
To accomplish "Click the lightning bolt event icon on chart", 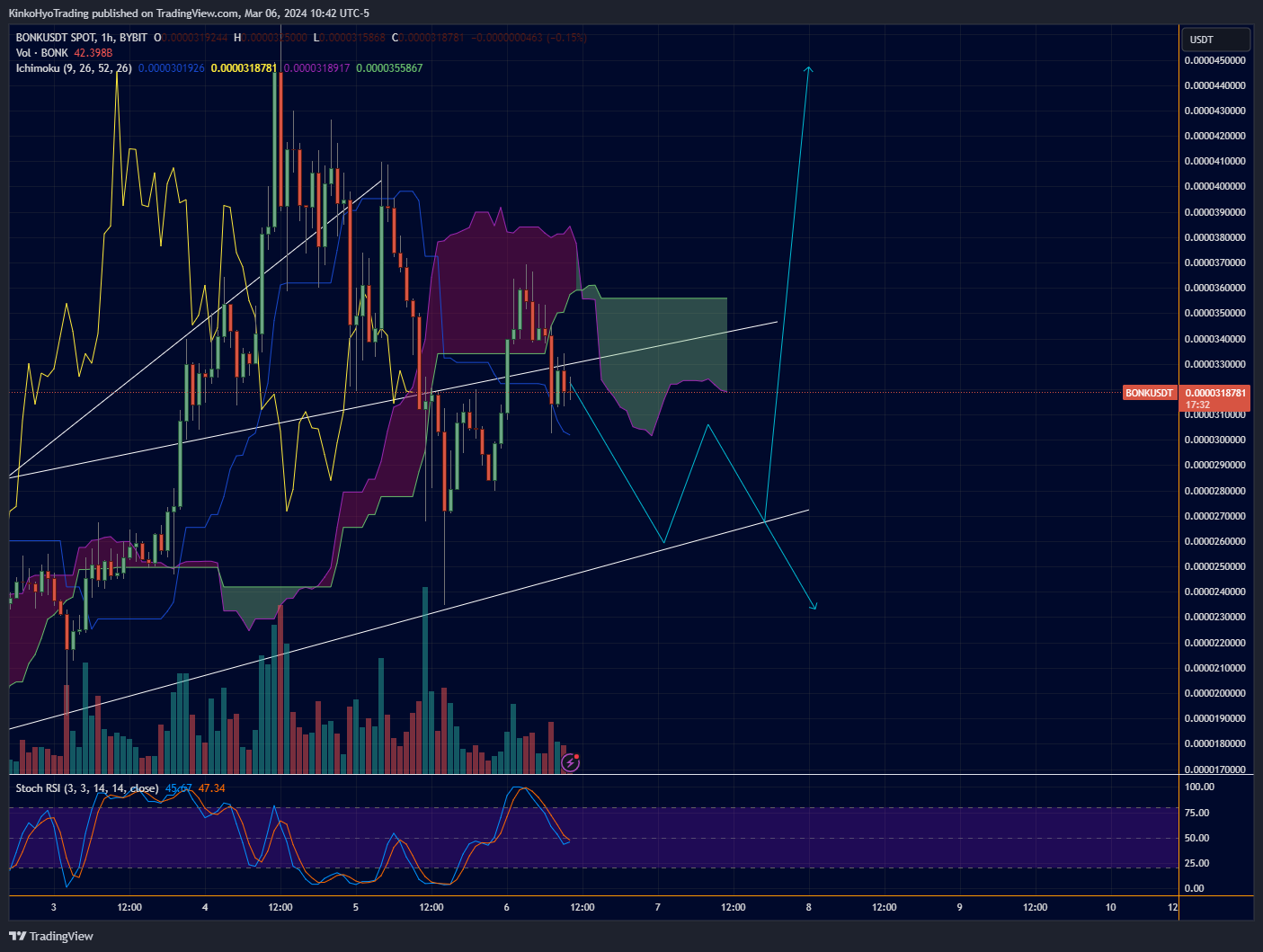I will 571,763.
